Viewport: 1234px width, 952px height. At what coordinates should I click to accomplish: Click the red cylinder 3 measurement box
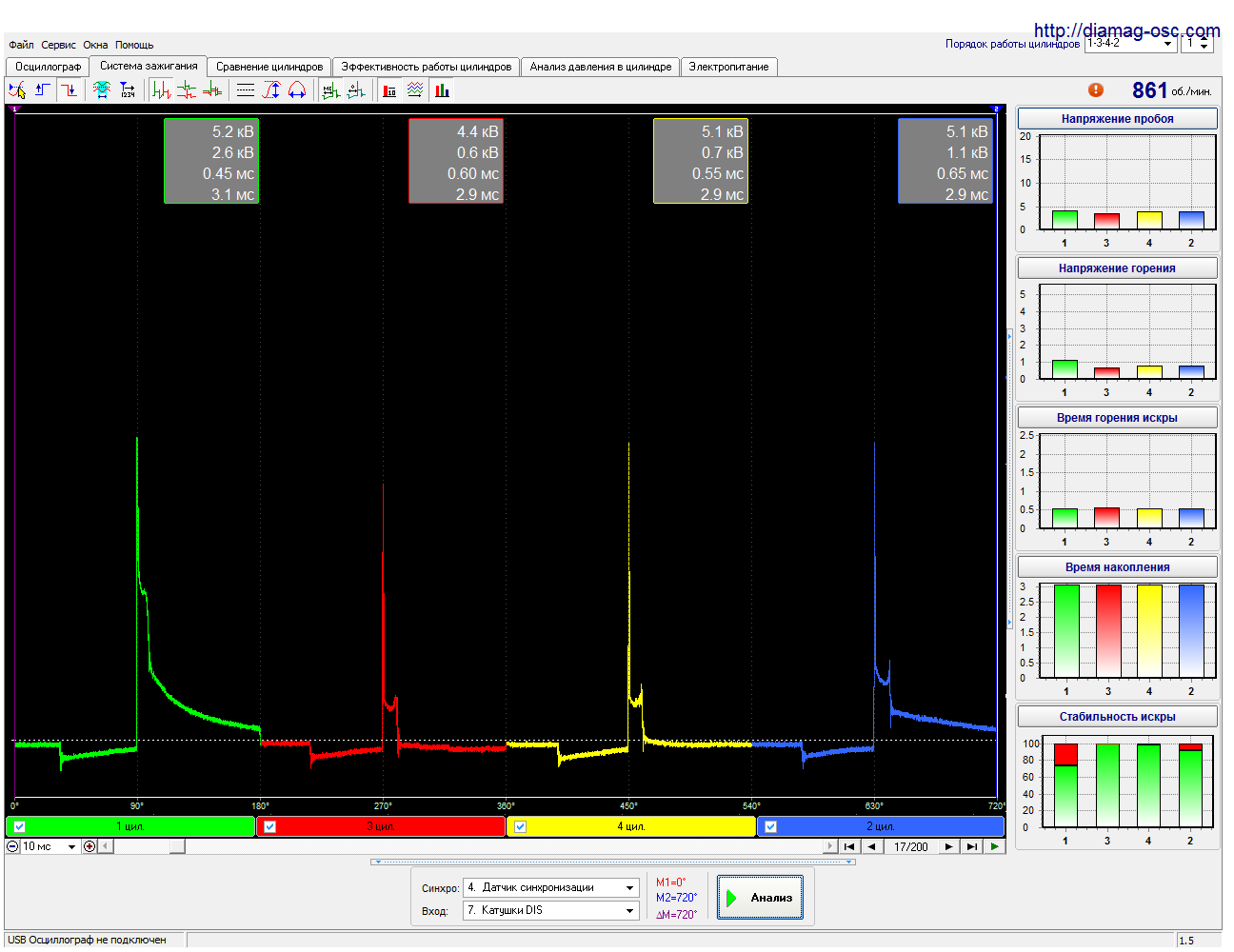[456, 161]
